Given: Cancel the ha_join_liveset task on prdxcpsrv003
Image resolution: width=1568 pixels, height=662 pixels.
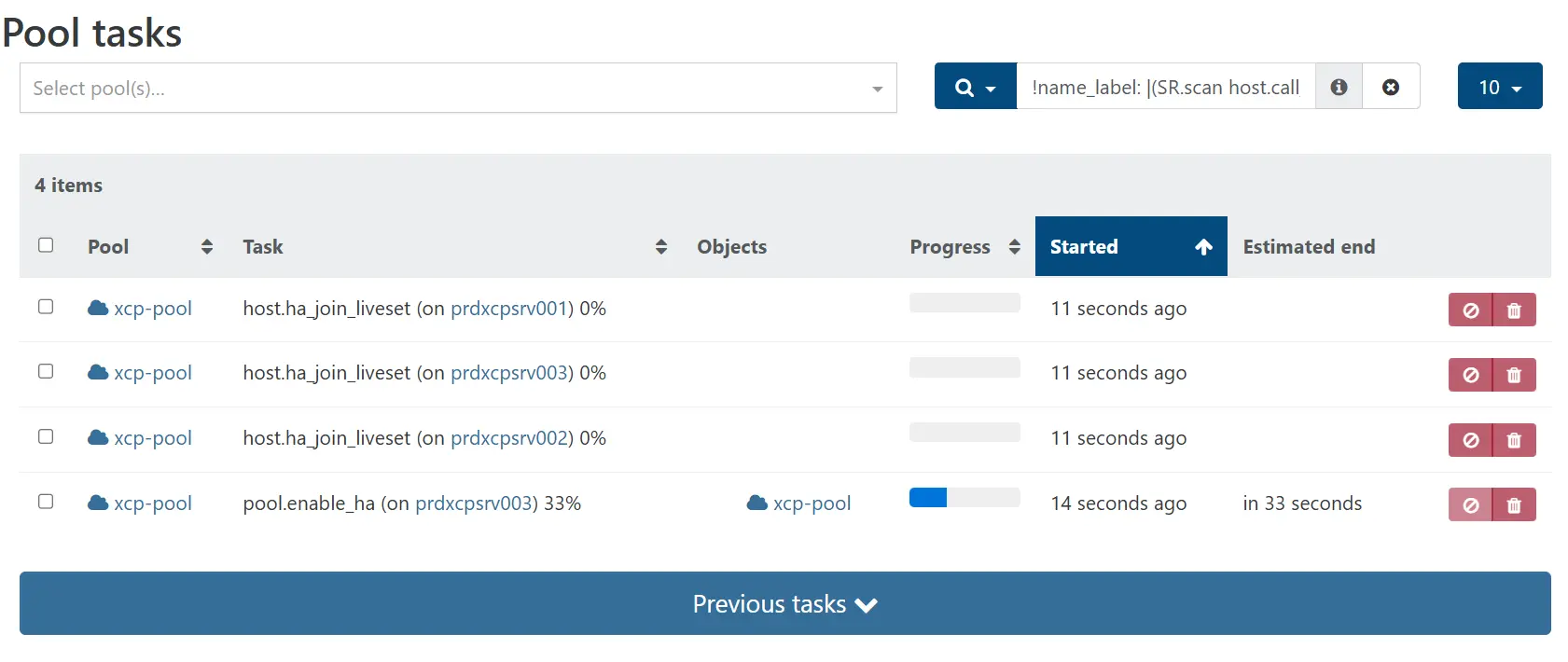Looking at the screenshot, I should click(x=1470, y=375).
